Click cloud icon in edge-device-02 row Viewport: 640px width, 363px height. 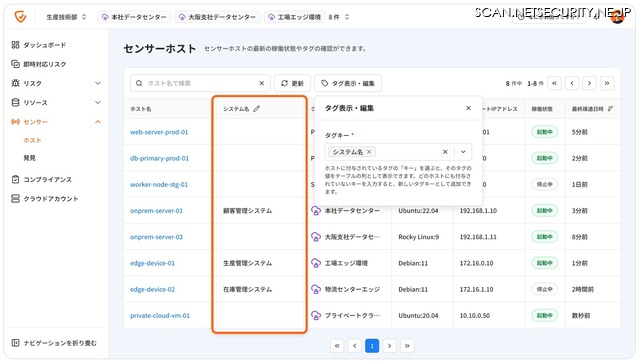click(x=316, y=290)
